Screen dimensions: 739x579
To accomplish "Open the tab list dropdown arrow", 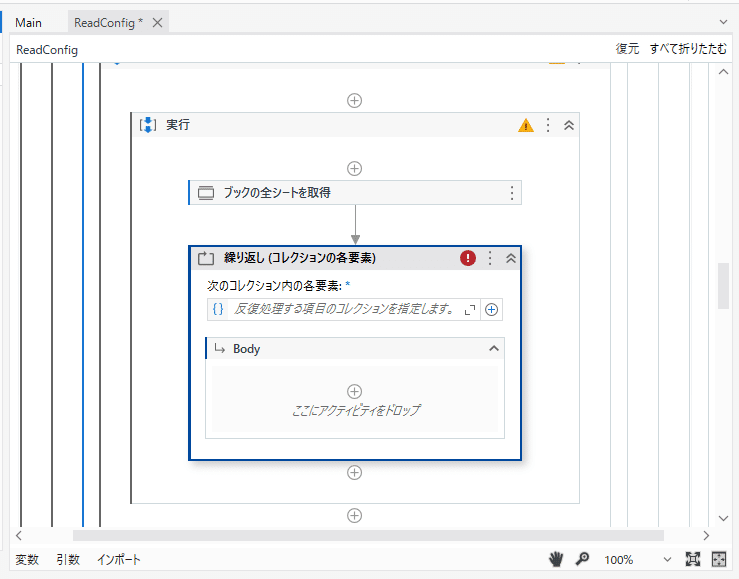I will click(723, 22).
